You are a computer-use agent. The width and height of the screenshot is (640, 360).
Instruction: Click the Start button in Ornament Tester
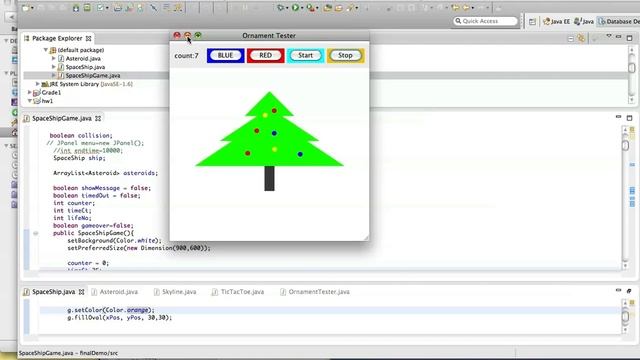(x=305, y=56)
